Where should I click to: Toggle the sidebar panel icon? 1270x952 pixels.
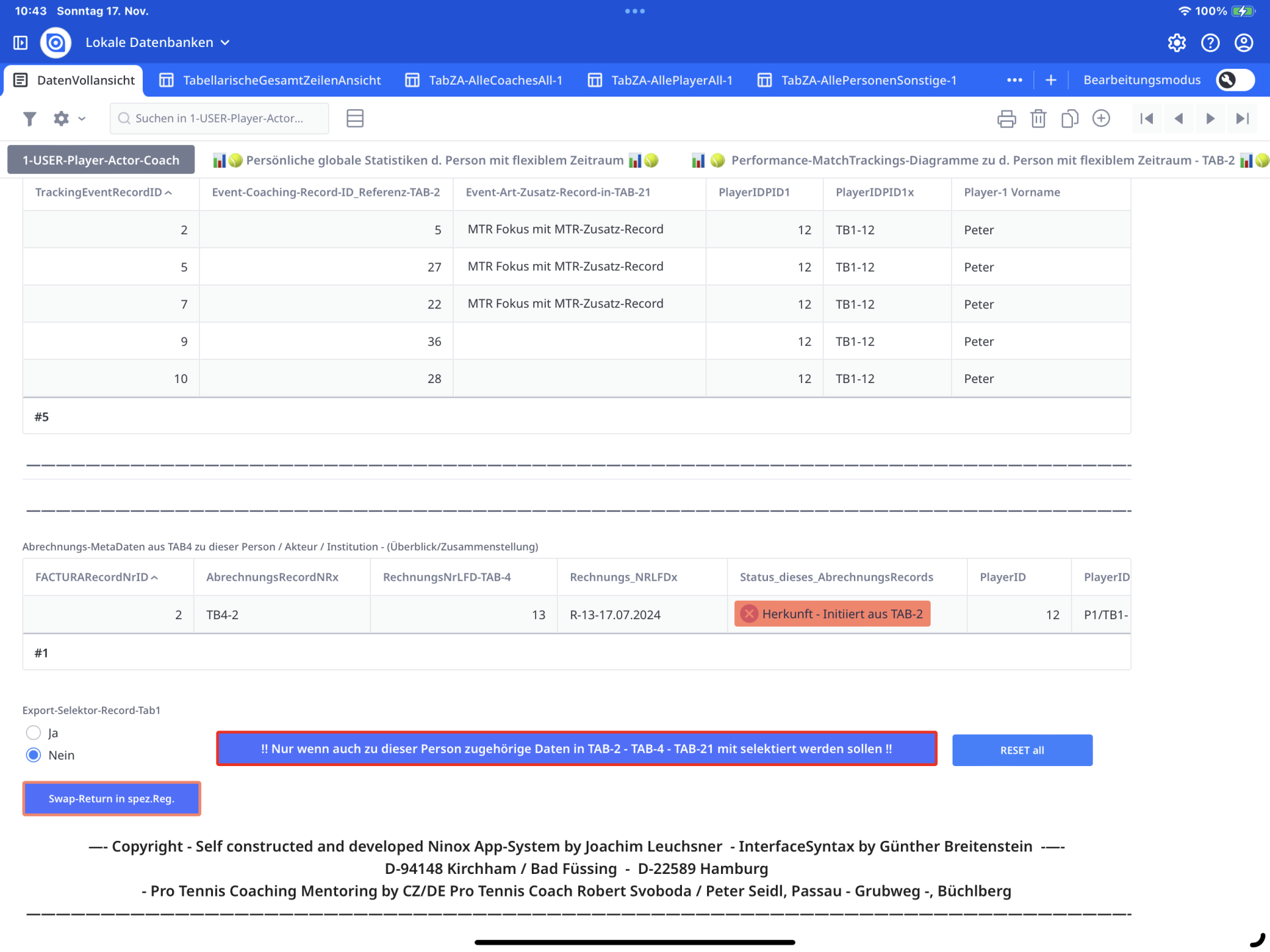click(21, 43)
